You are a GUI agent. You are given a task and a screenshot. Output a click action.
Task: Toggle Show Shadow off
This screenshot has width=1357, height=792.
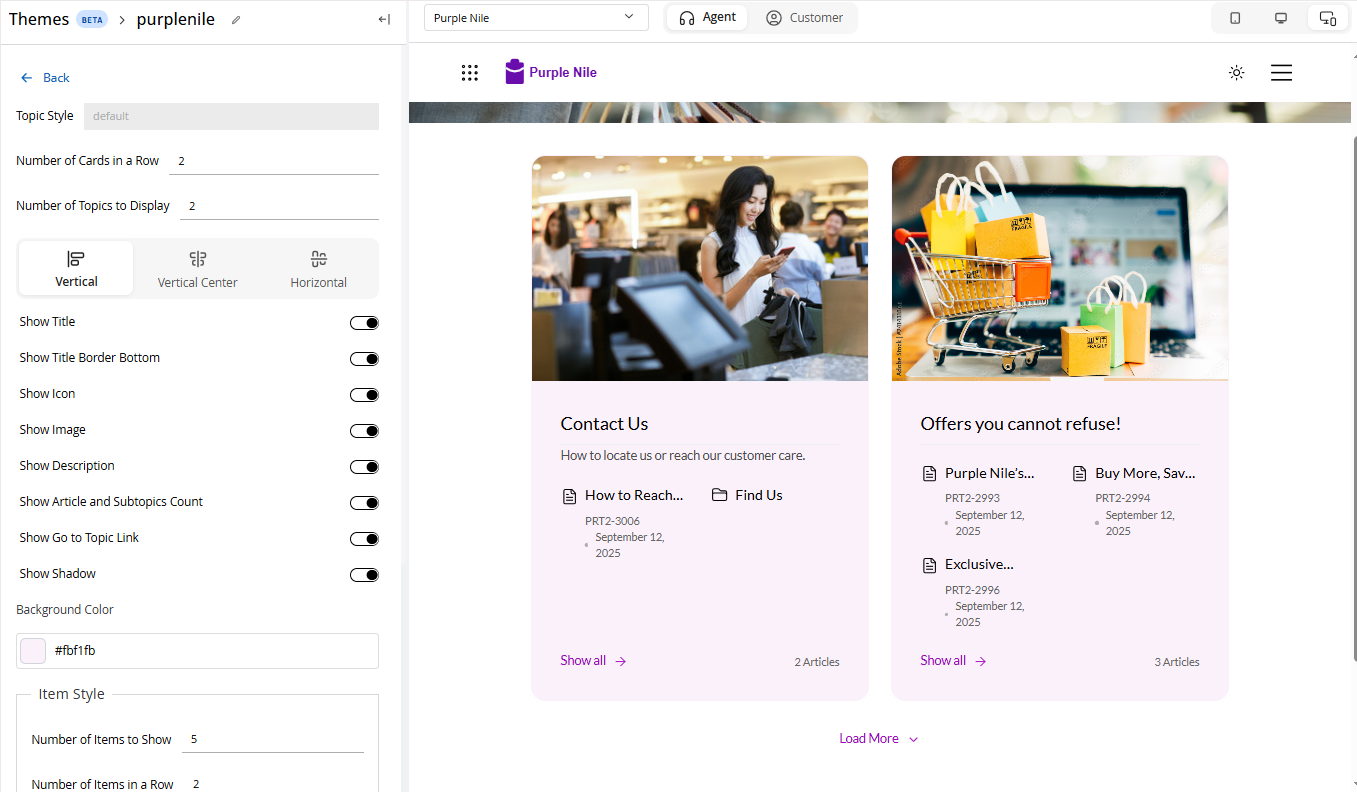364,575
